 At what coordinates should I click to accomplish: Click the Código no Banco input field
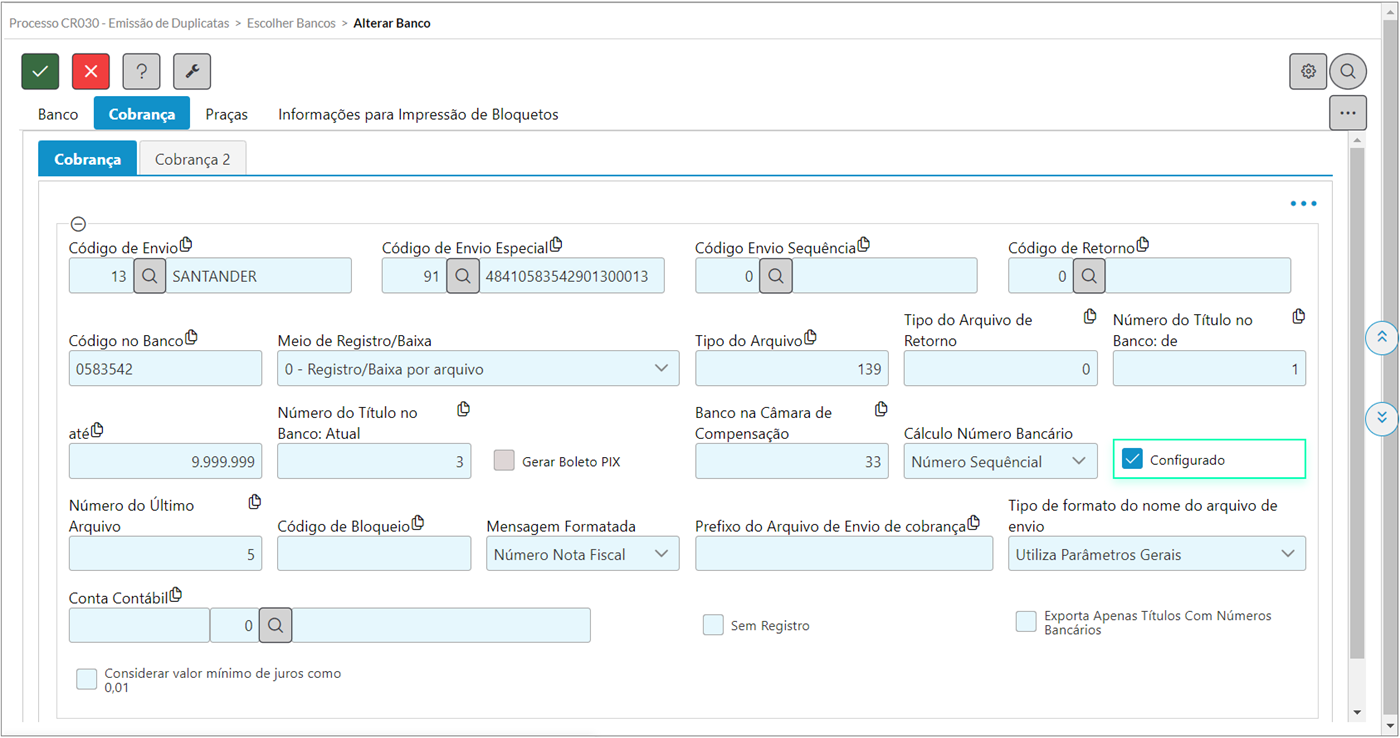(x=165, y=369)
